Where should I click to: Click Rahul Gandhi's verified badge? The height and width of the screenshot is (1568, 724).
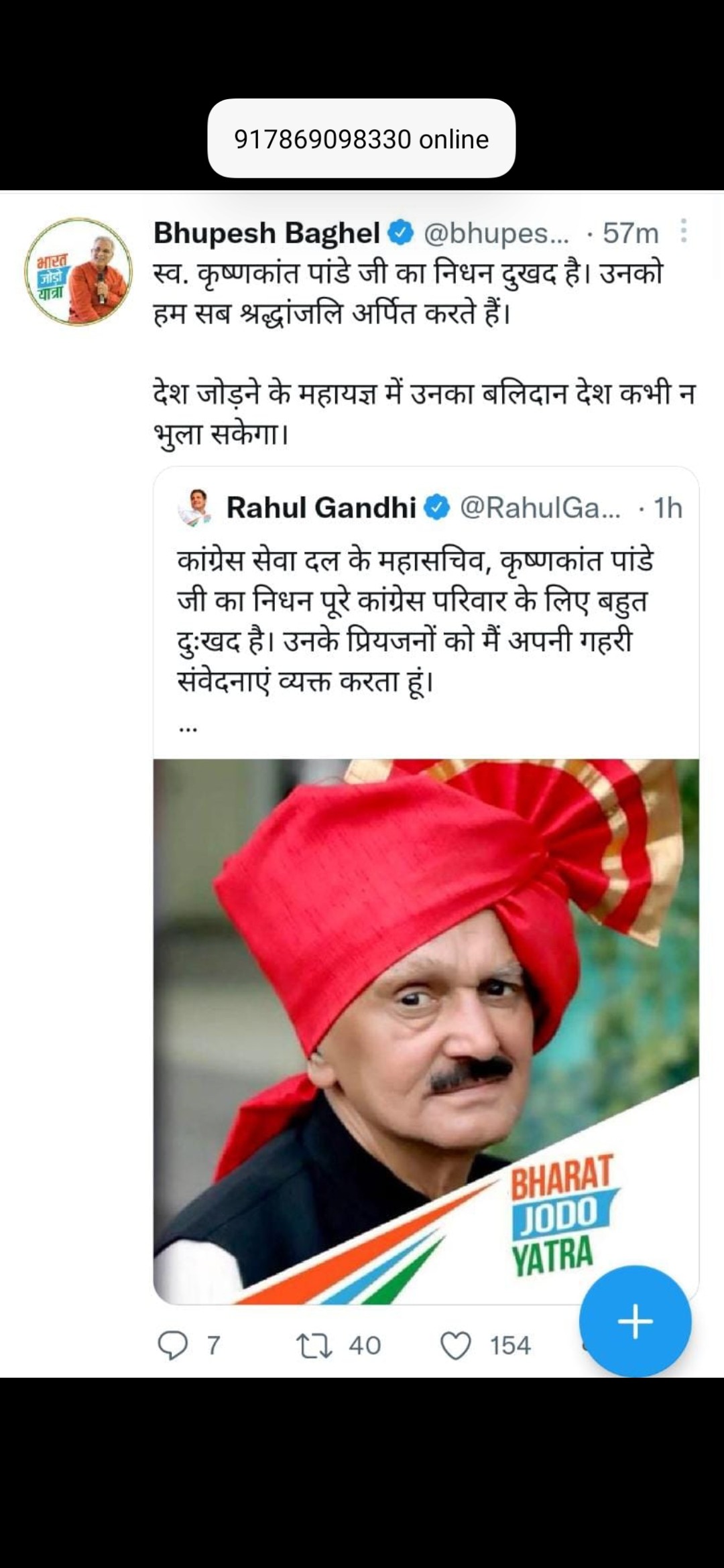click(x=438, y=507)
